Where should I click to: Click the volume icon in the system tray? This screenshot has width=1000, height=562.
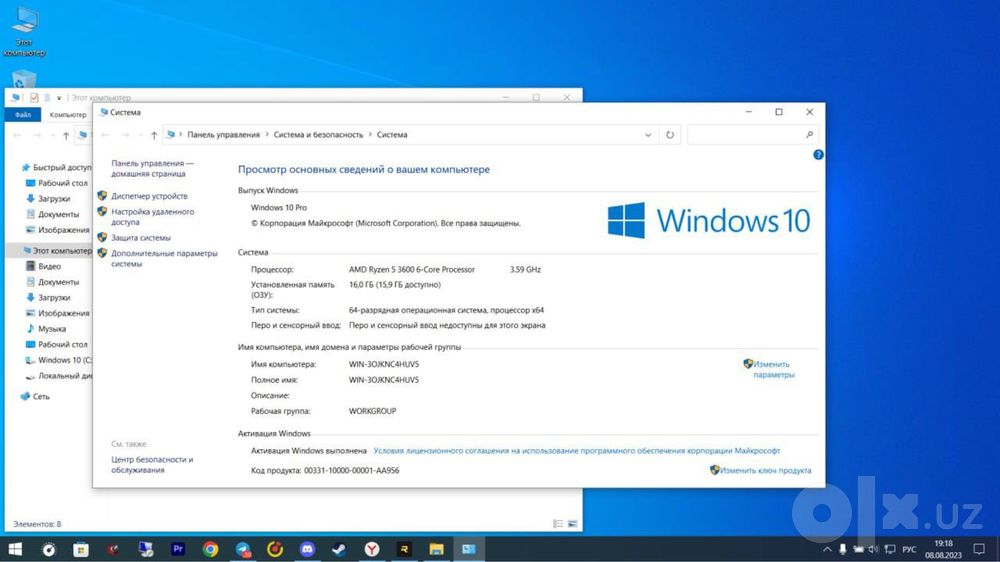tap(873, 549)
